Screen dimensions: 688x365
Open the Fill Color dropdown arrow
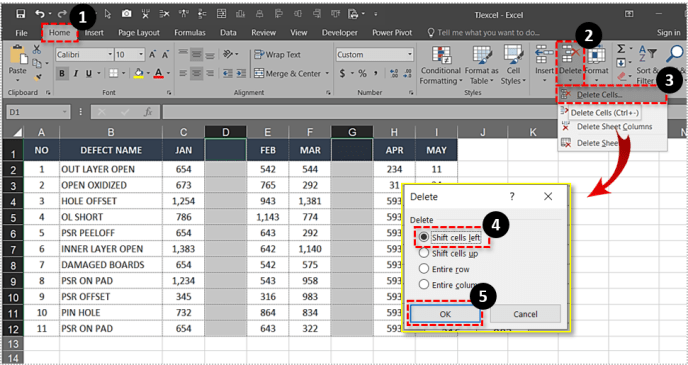coord(148,73)
